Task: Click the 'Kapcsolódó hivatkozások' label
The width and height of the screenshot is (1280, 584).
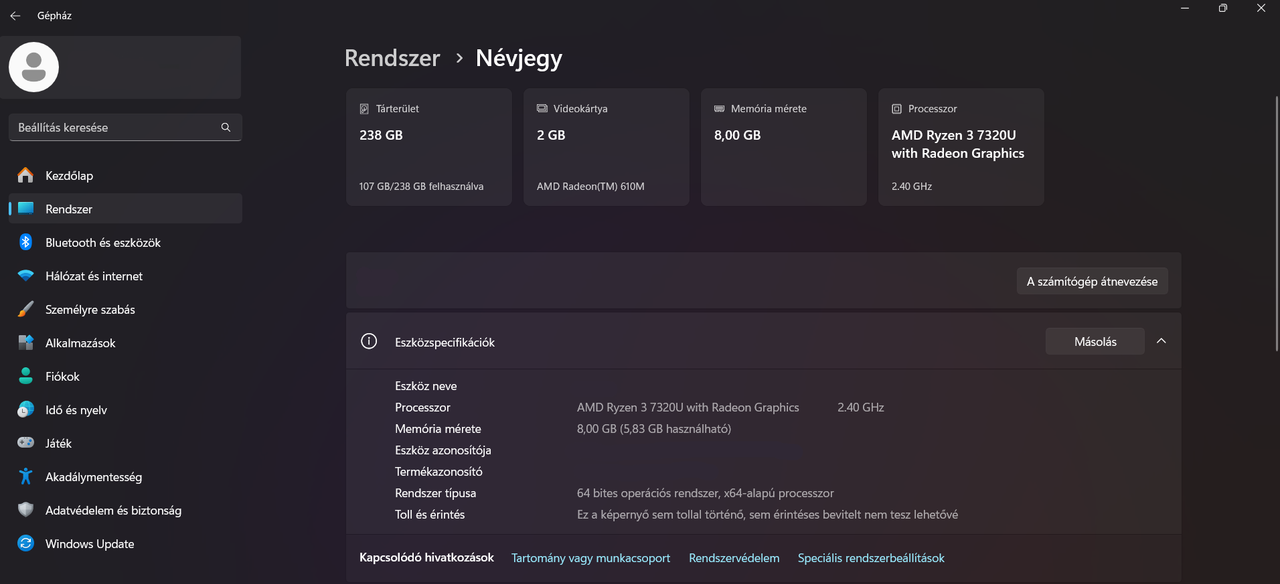Action: pos(427,558)
